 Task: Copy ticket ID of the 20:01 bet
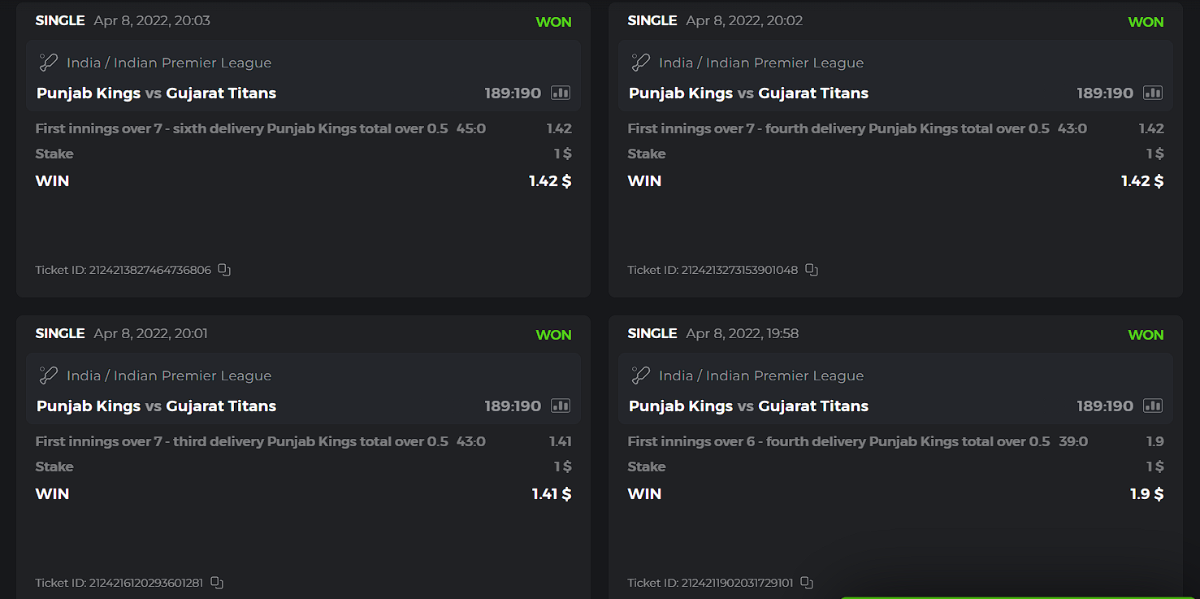[x=217, y=583]
